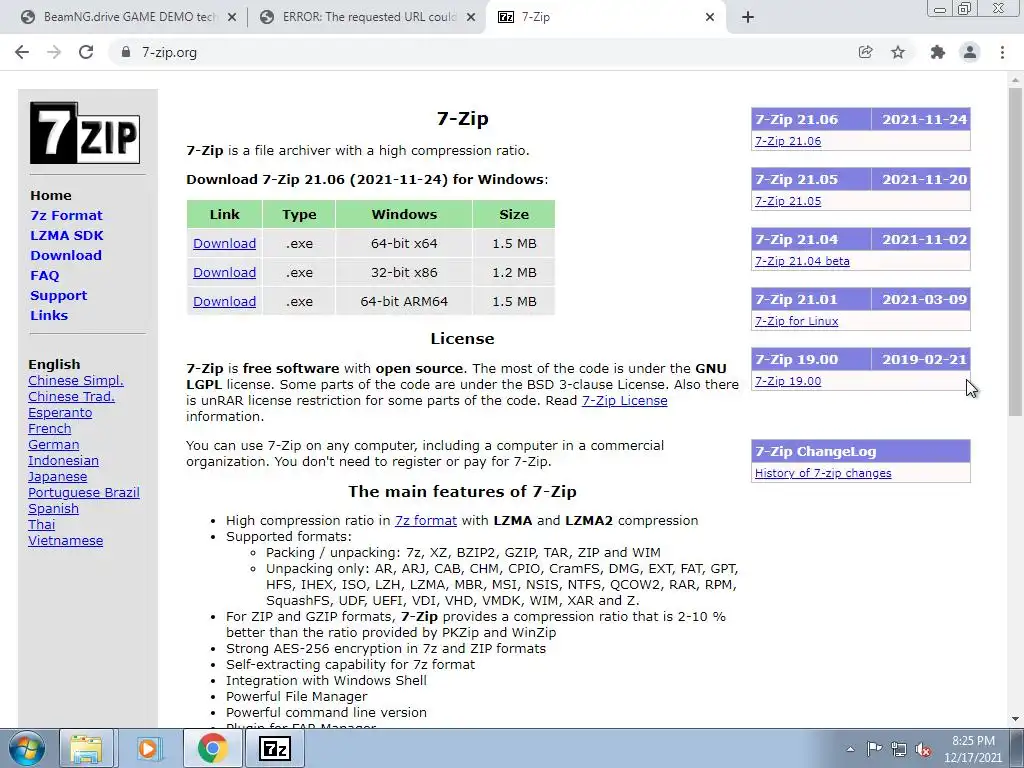Switch language to Japanese
The height and width of the screenshot is (768, 1024).
57,477
